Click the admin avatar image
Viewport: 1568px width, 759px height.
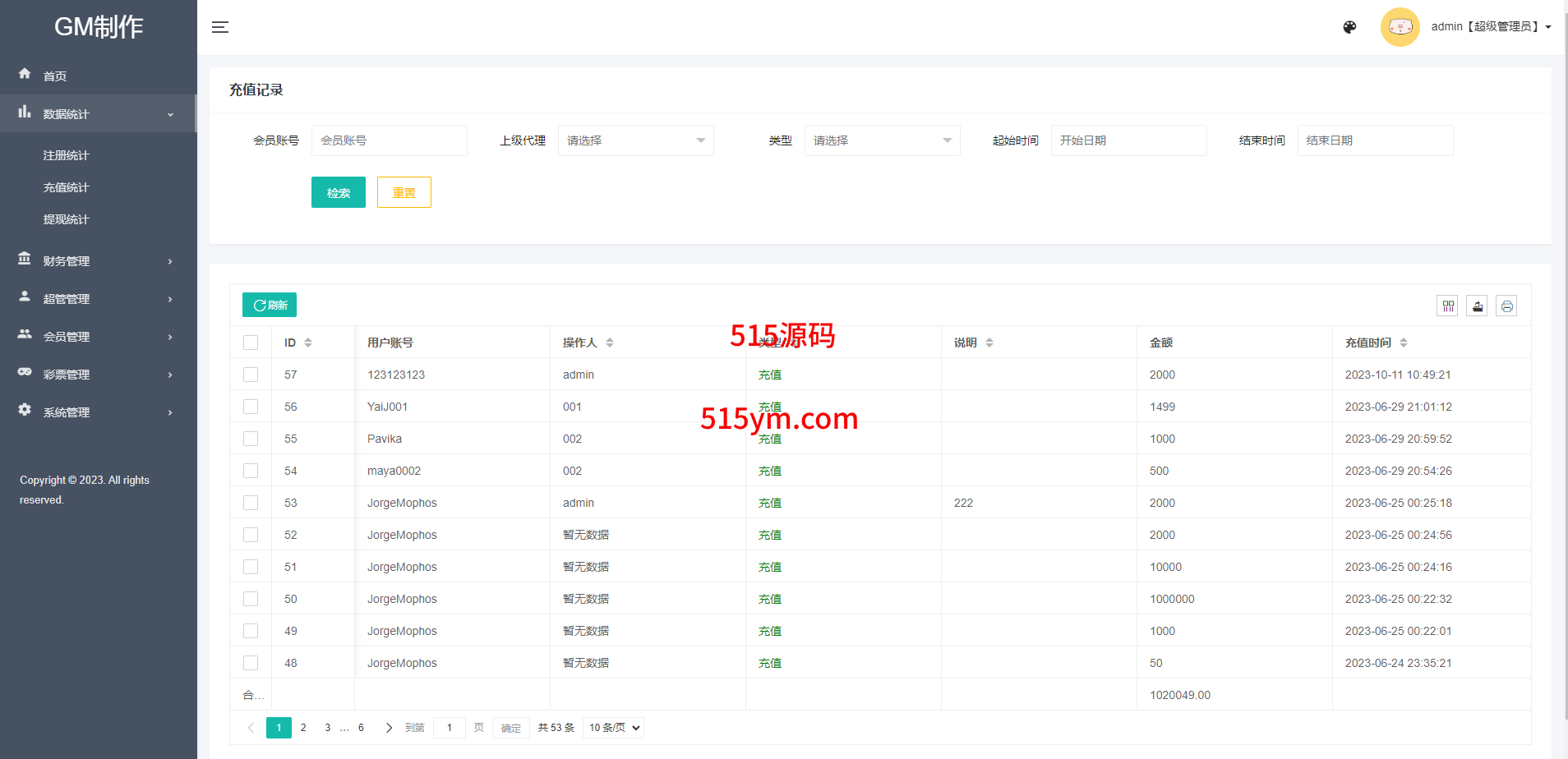coord(1400,27)
